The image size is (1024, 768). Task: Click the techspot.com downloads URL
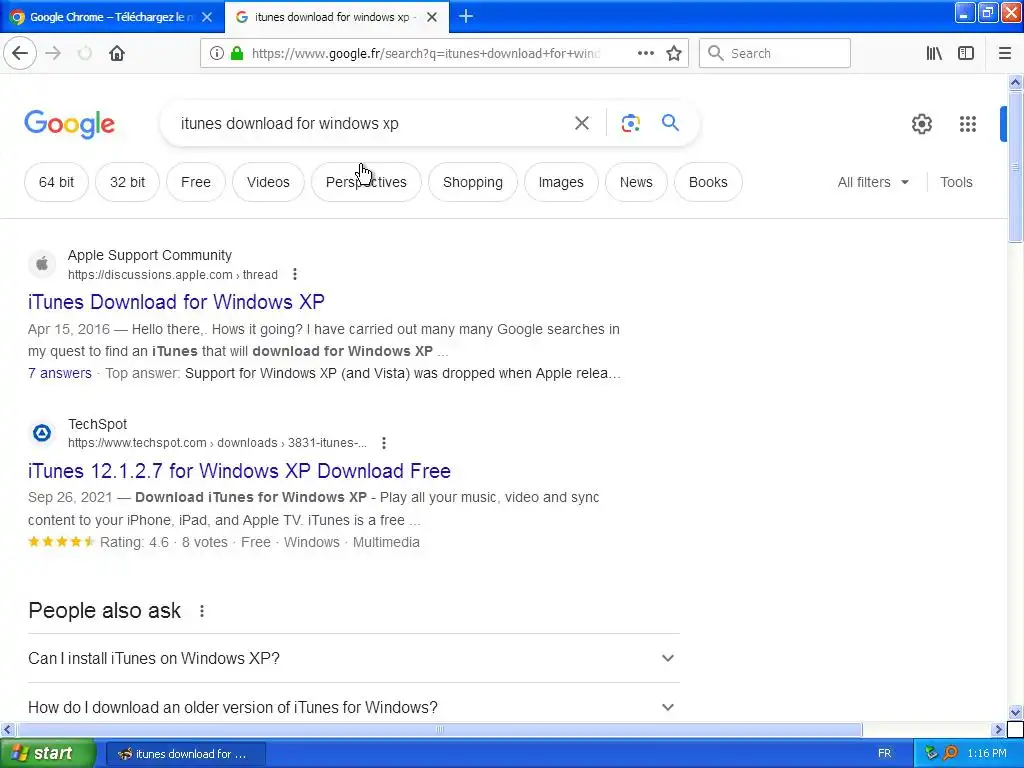click(x=217, y=443)
